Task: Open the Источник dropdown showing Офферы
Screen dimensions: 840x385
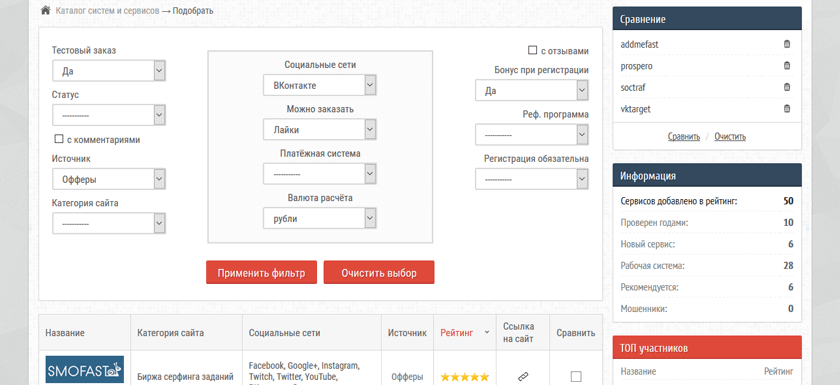Action: click(109, 179)
